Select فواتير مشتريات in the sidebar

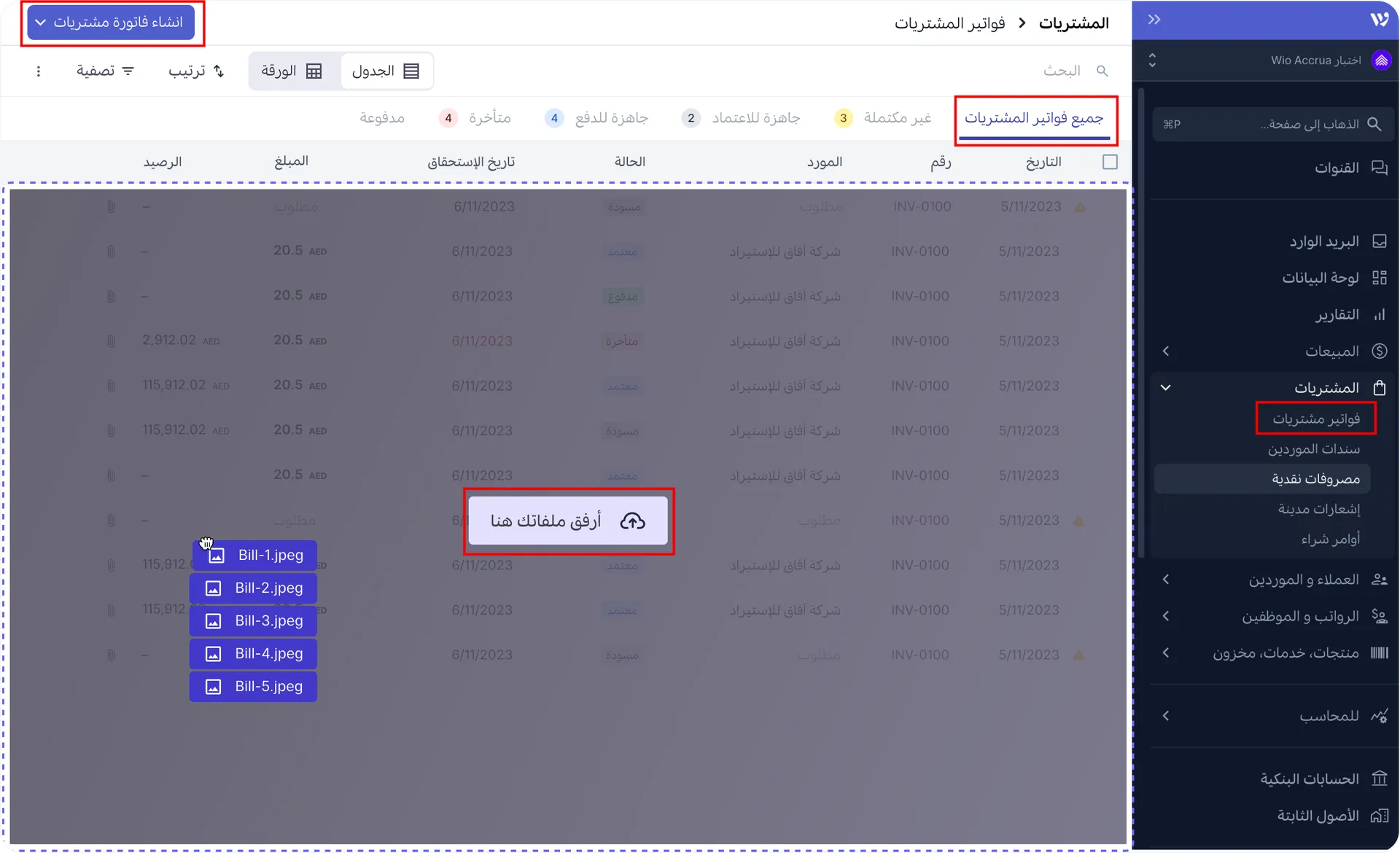[1316, 418]
